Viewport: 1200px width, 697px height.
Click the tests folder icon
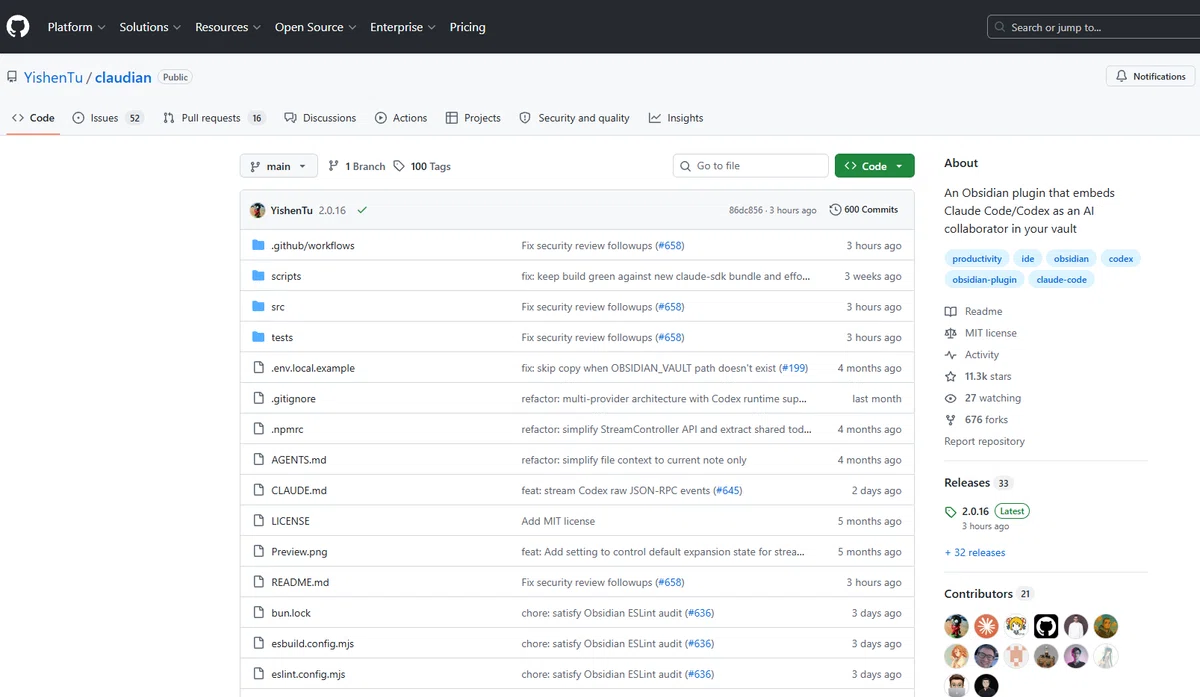click(258, 337)
